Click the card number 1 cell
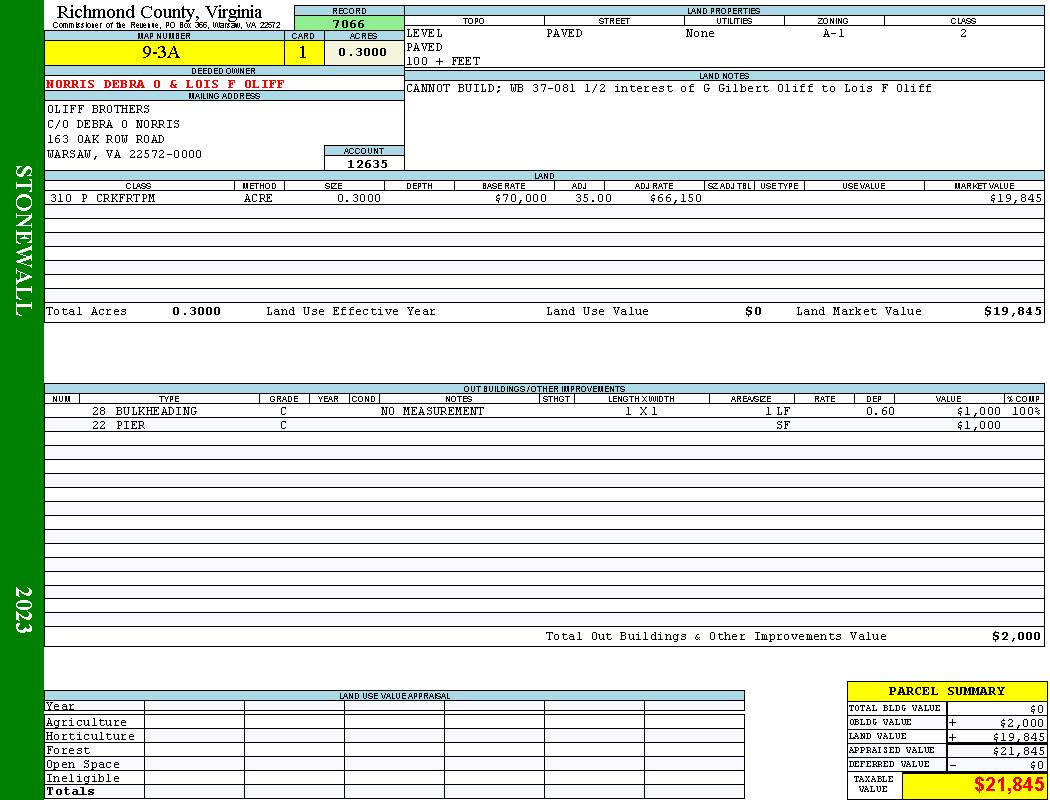Image resolution: width=1050 pixels, height=800 pixels. [x=303, y=52]
